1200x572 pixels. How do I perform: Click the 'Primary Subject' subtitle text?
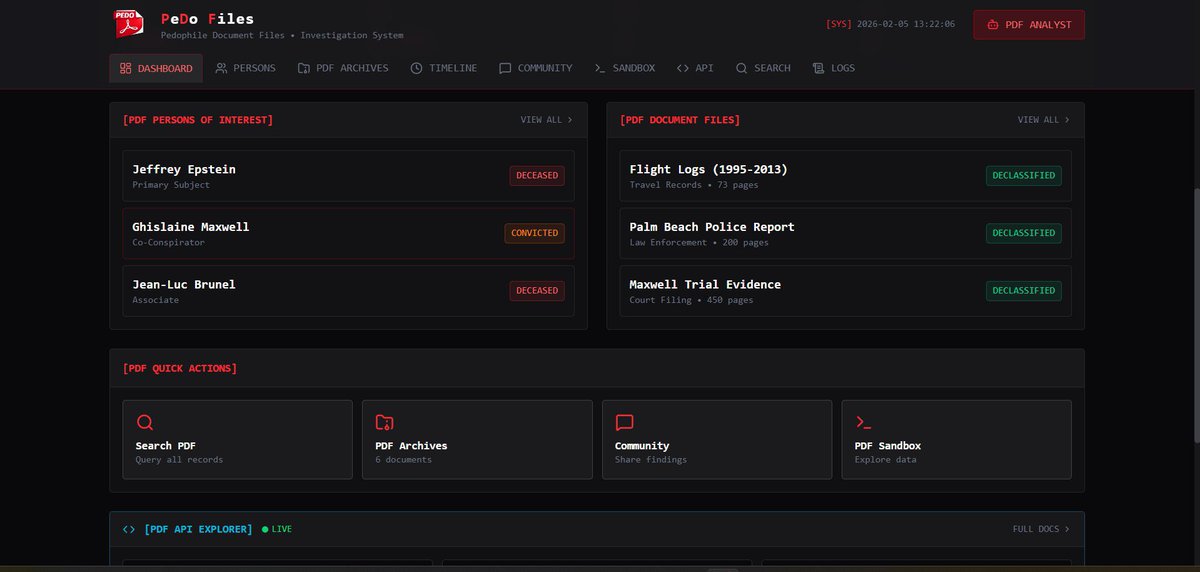[x=171, y=185]
